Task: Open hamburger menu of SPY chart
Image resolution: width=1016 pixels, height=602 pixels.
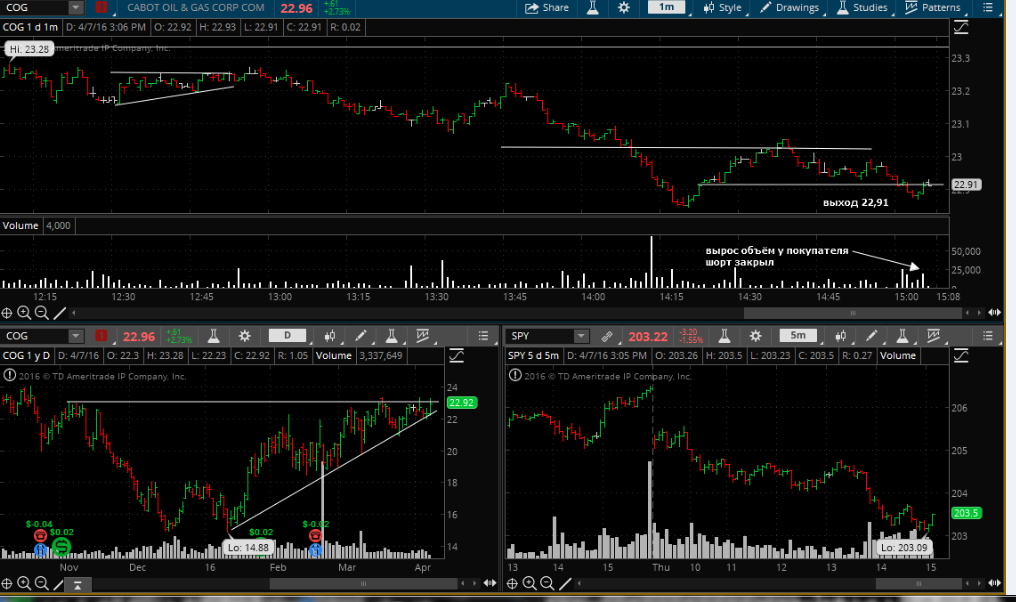Action: tap(987, 336)
